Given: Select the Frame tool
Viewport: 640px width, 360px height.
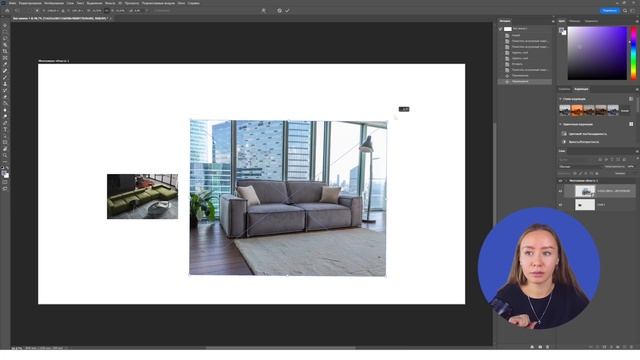Looking at the screenshot, I should 5,58.
